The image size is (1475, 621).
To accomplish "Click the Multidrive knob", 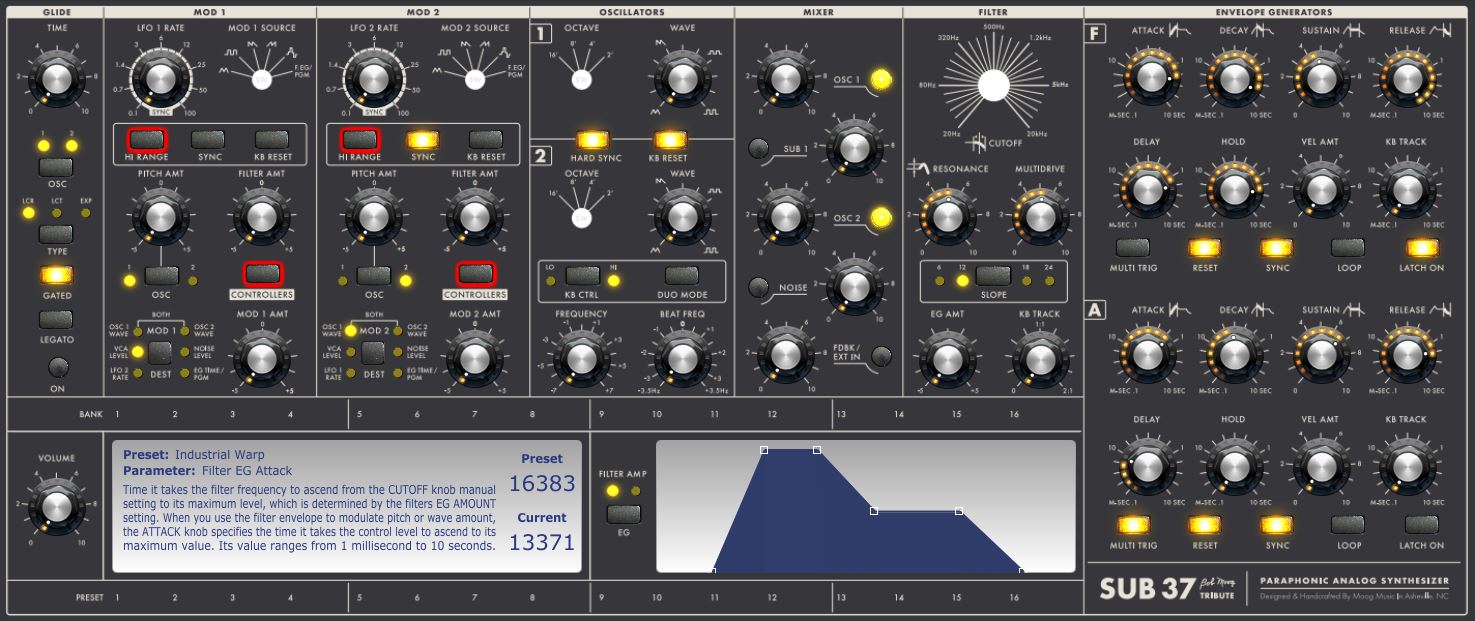I will 1040,213.
